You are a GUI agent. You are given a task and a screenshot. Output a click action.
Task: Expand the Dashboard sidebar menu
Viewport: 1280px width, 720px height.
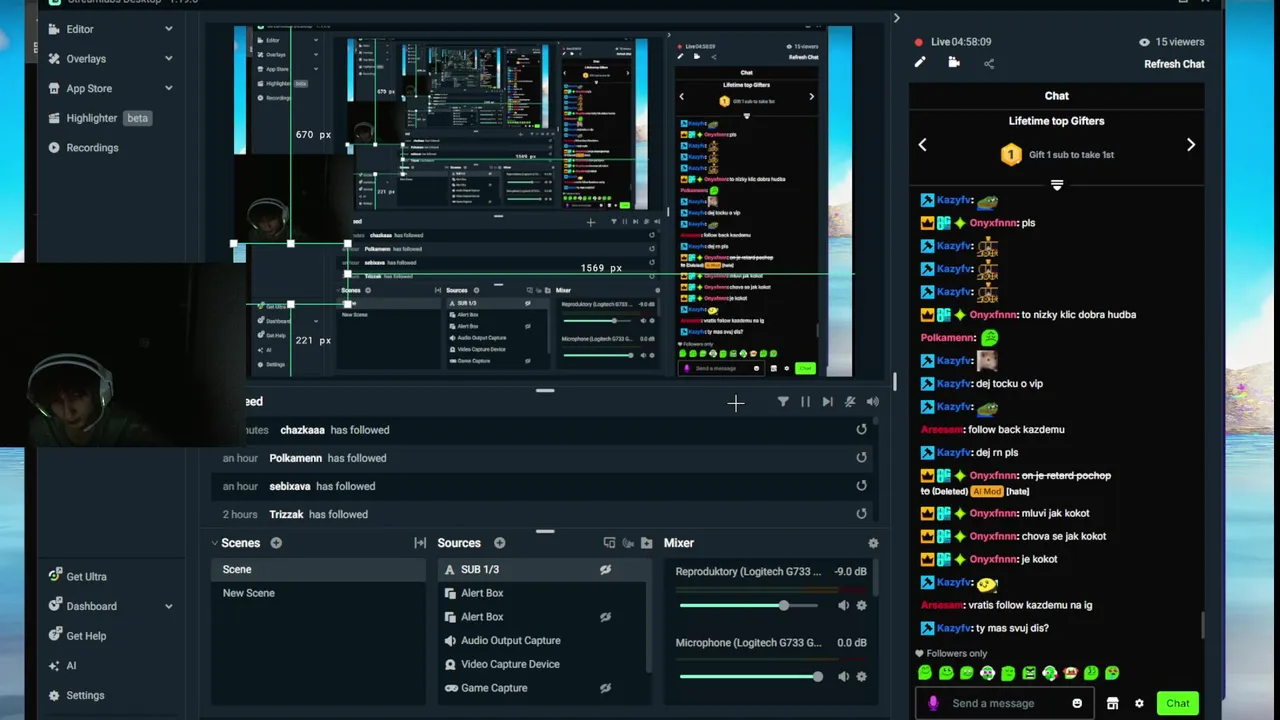(168, 606)
